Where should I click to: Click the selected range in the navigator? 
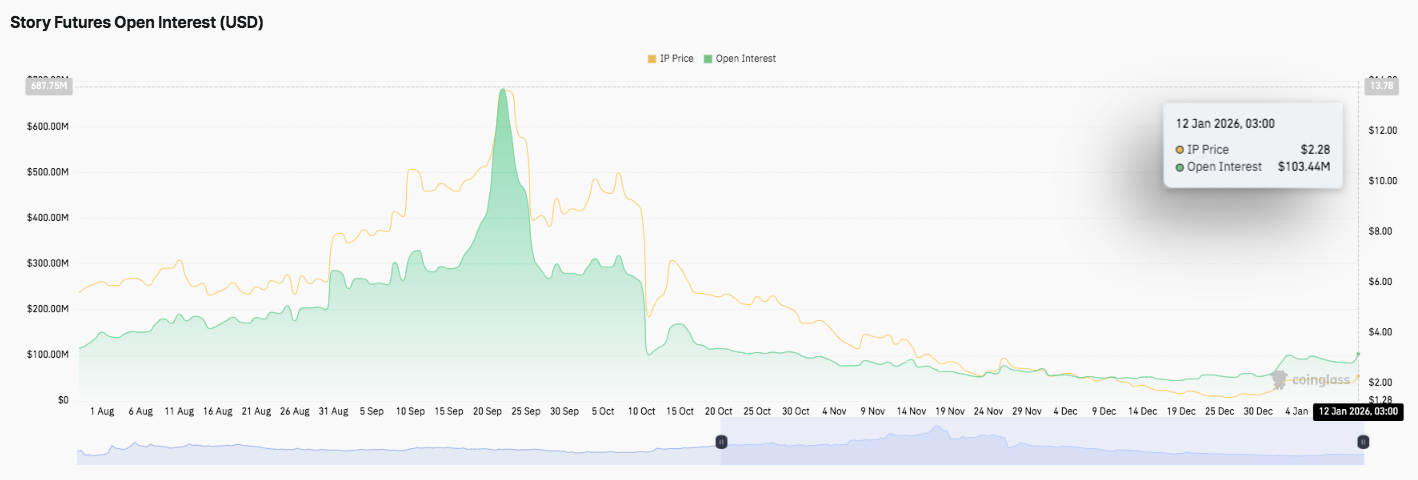(x=1040, y=442)
